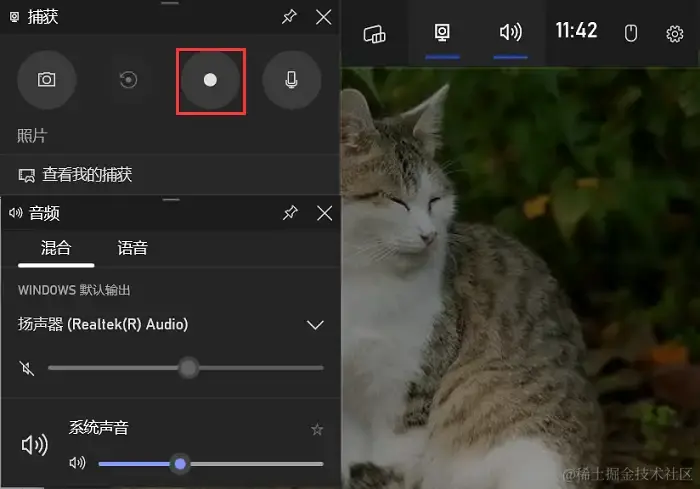Pin the Capture (捕获) widget
This screenshot has width=700, height=489.
tap(289, 17)
